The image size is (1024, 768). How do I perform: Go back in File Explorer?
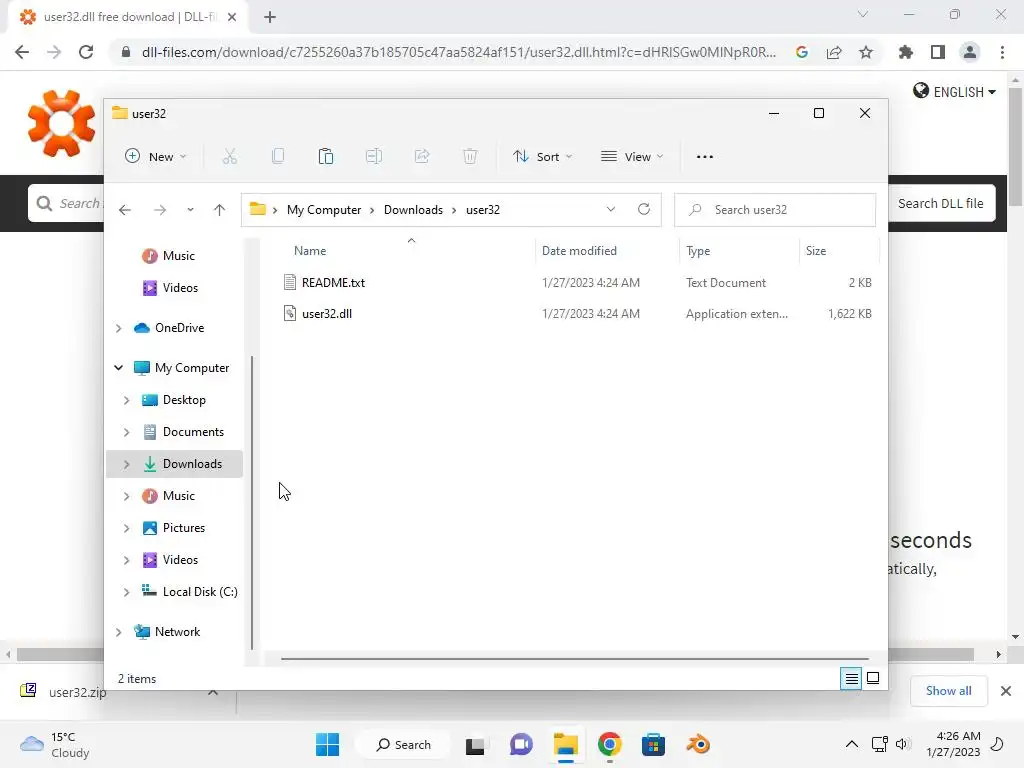click(125, 210)
